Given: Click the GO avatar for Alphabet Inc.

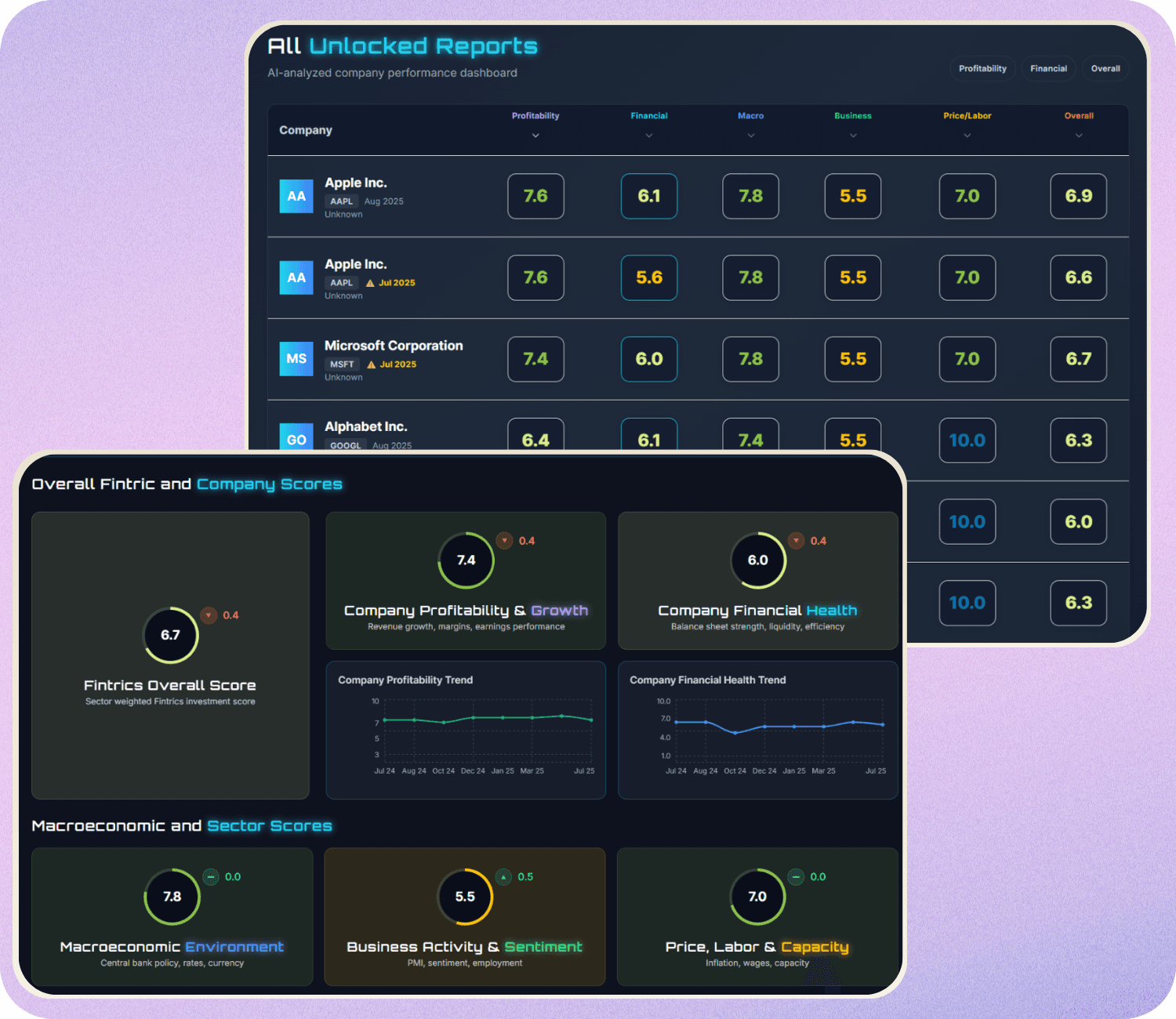Looking at the screenshot, I should (296, 437).
